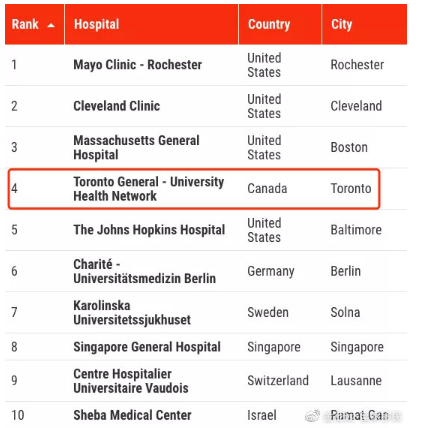Open Mayo Clinic - Rochester entry
This screenshot has width=432, height=428.
coord(138,65)
